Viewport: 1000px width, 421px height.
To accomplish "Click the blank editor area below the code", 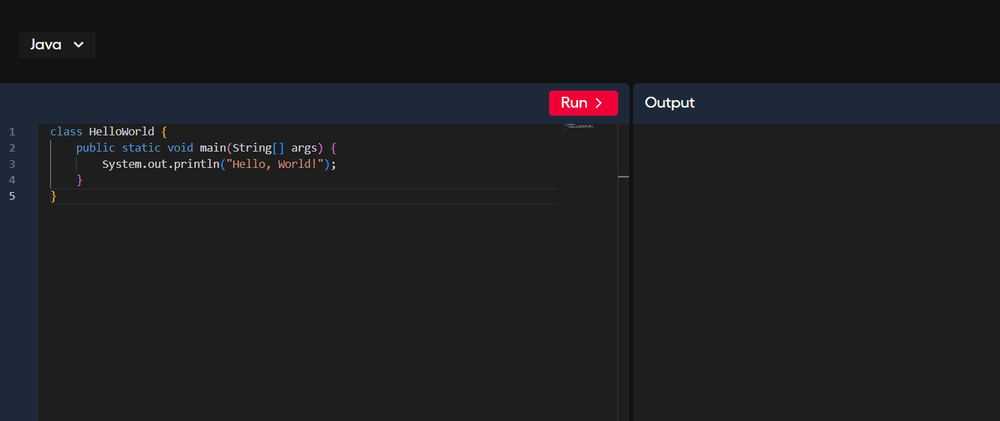I will pos(300,310).
